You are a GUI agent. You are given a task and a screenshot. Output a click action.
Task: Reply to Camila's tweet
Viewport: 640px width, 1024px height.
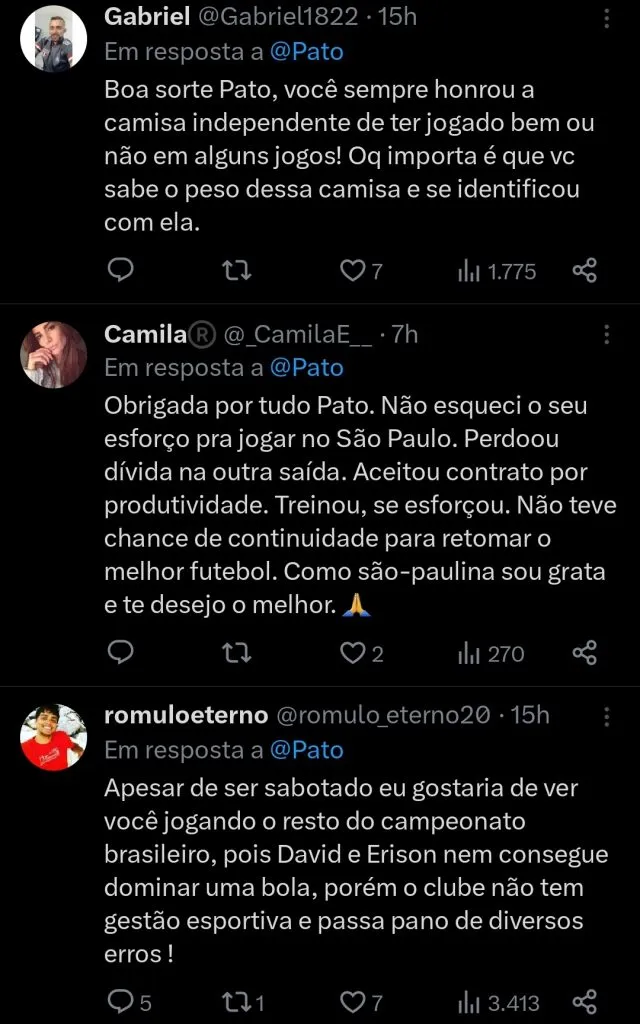click(x=120, y=653)
